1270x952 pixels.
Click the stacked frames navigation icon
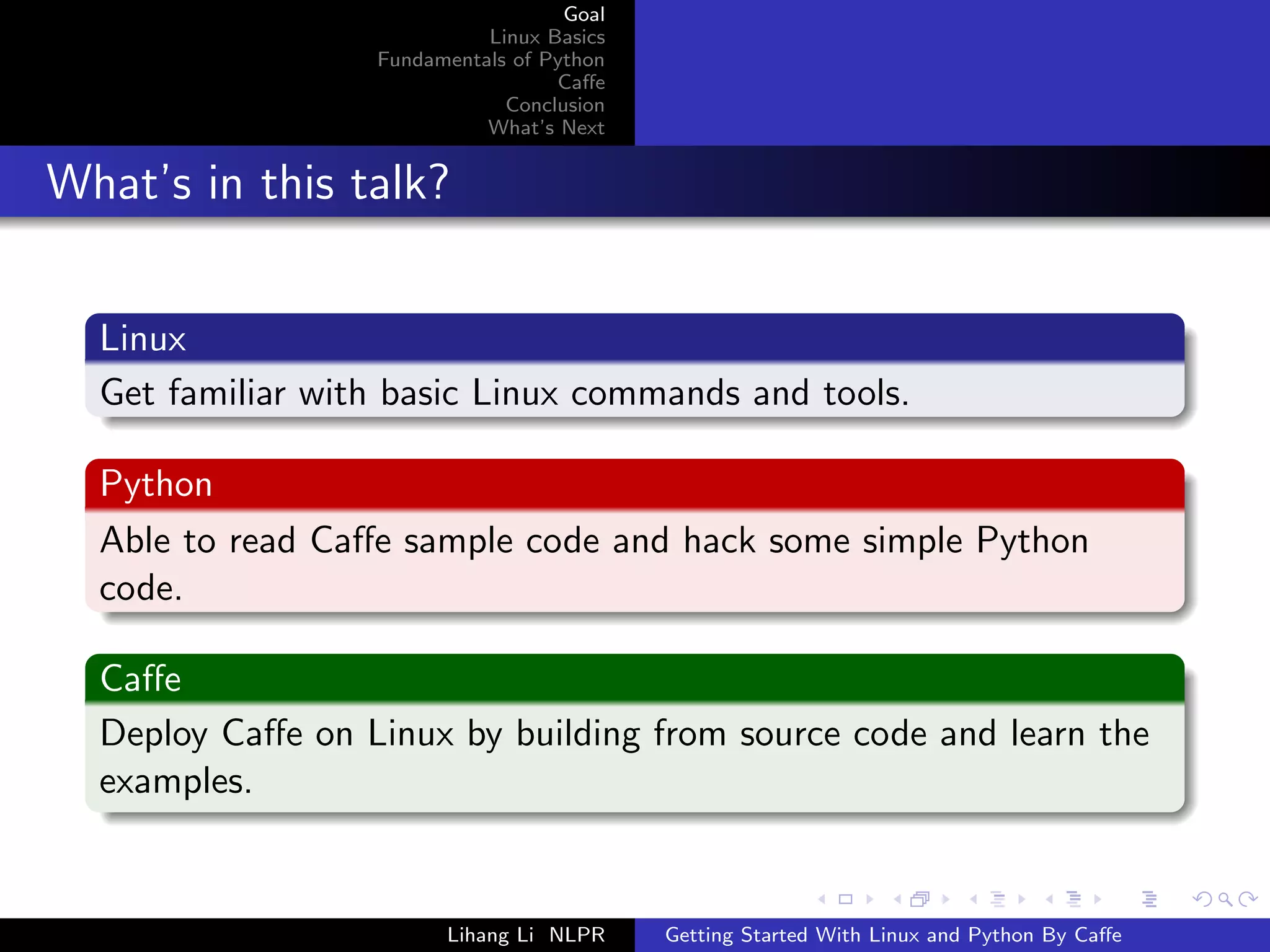tap(920, 899)
